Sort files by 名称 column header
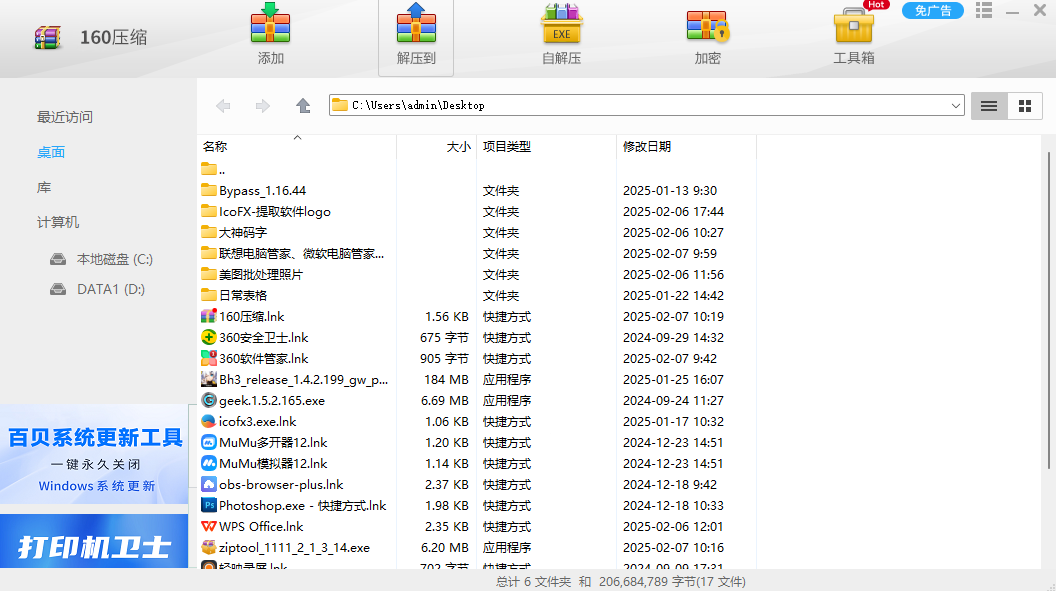Viewport: 1056px width, 591px height. [x=215, y=147]
